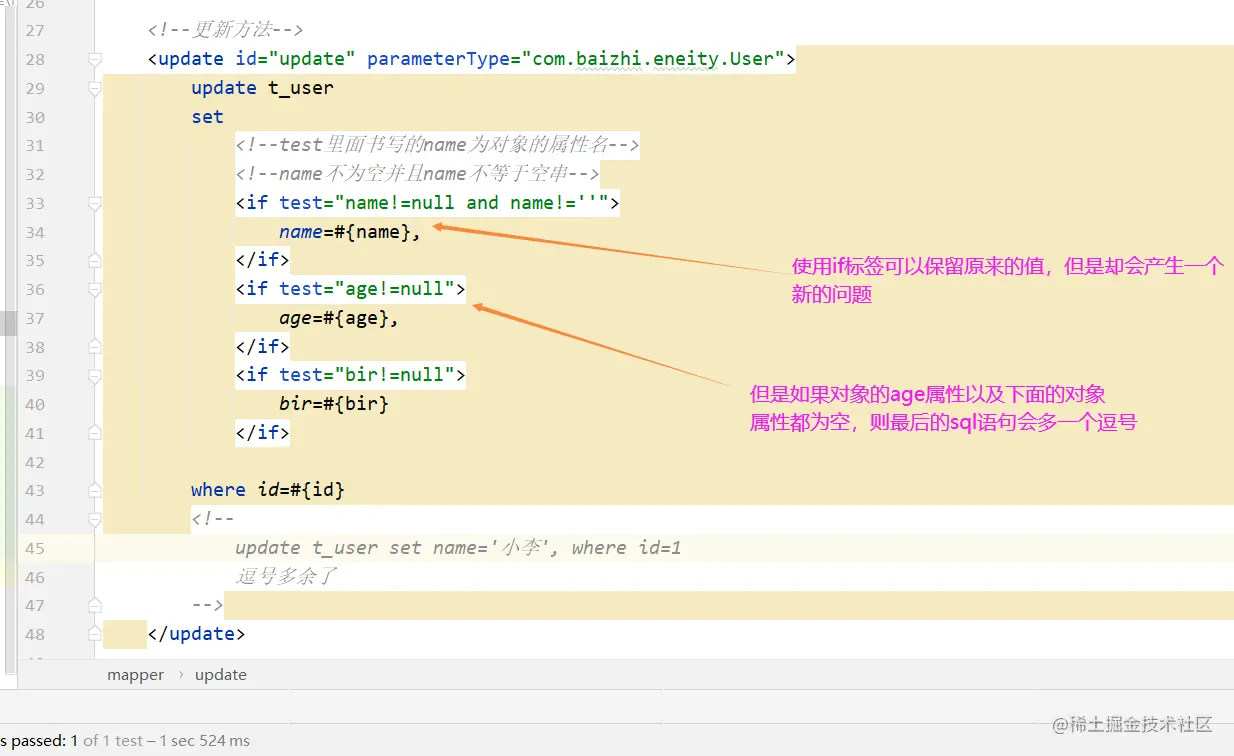Click the bir!=null if test line
The width and height of the screenshot is (1234, 756).
tap(351, 375)
